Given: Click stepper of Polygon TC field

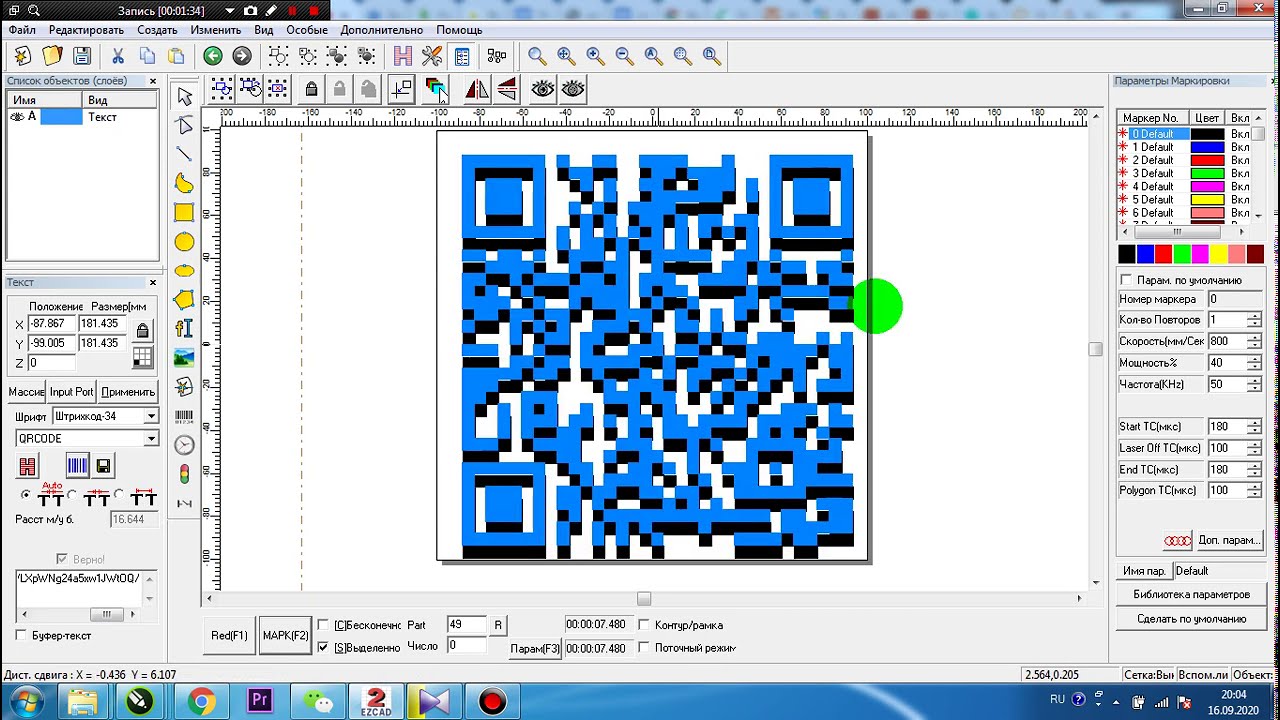Looking at the screenshot, I should click(1254, 490).
